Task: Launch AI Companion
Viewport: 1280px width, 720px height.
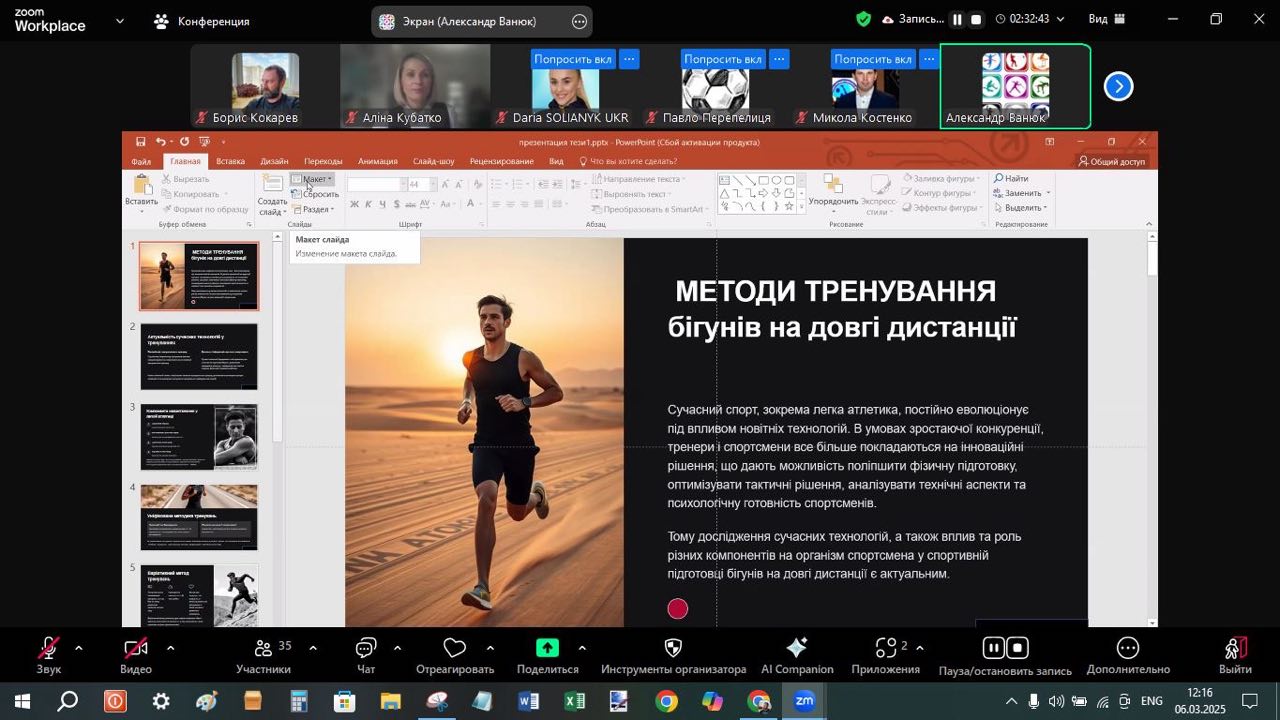Action: point(797,648)
